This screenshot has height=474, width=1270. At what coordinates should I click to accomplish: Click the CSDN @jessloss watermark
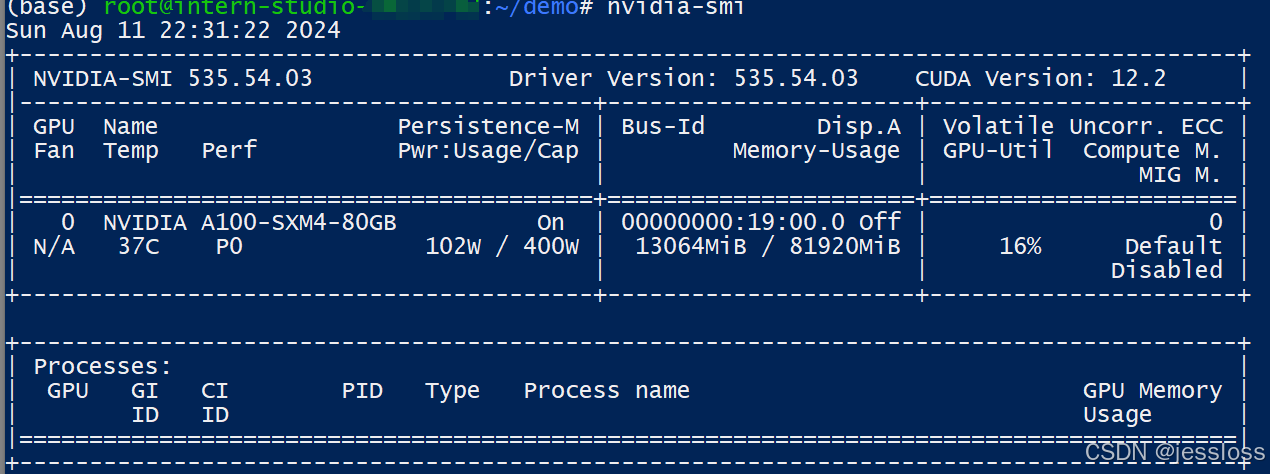[1174, 452]
